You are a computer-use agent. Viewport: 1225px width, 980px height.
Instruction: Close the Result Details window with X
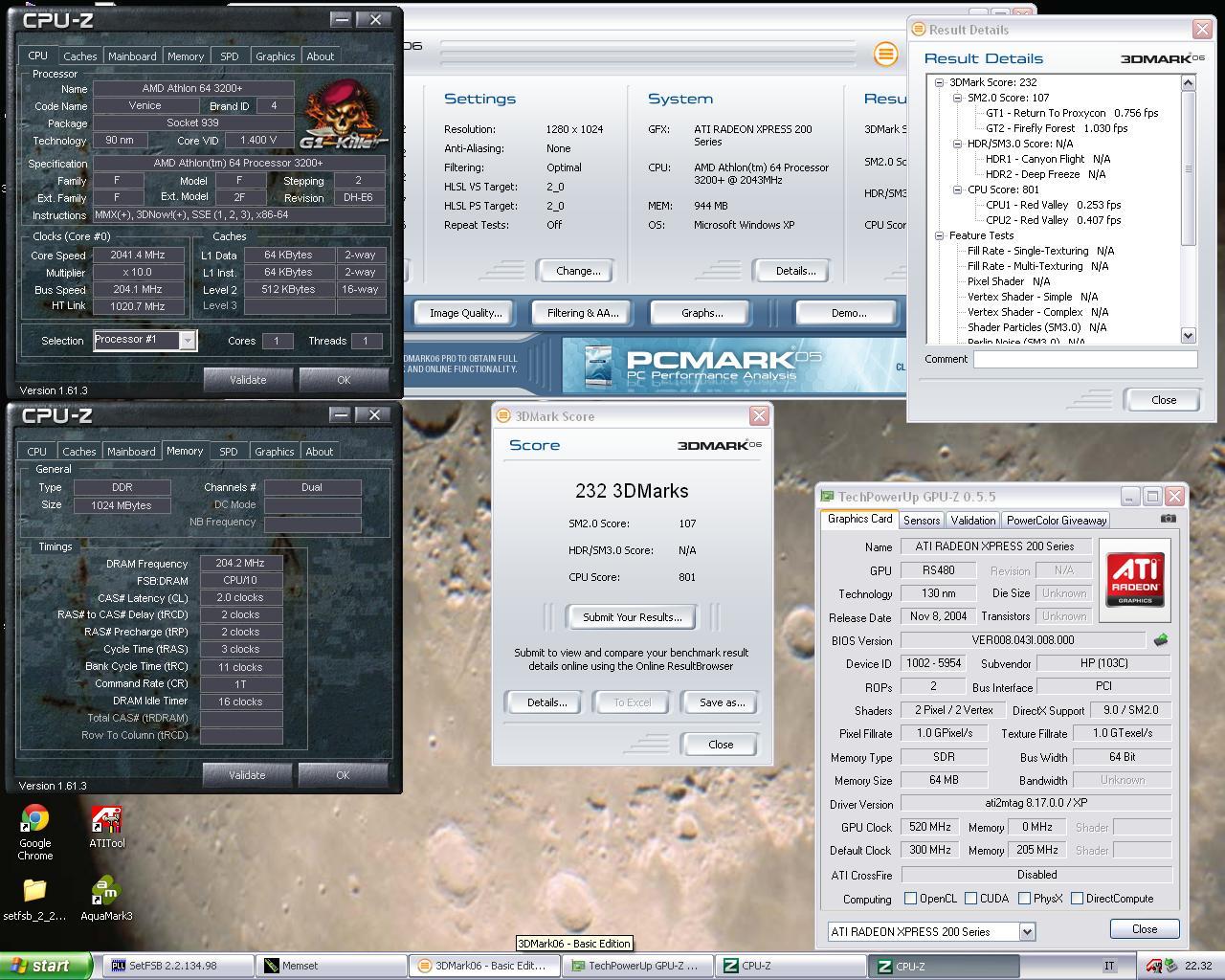tap(1203, 30)
